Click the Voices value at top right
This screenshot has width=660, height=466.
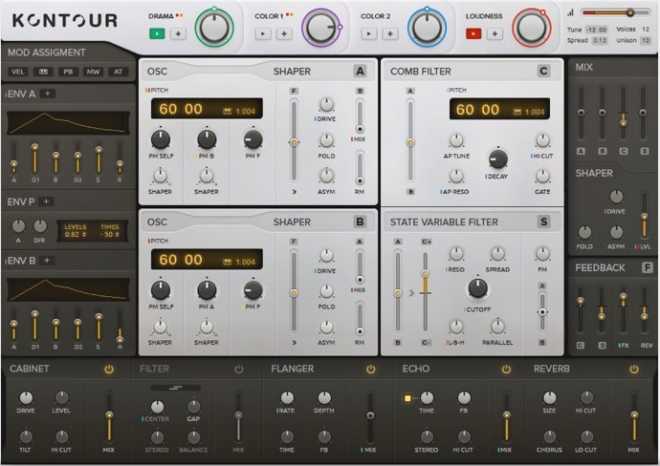tap(646, 29)
